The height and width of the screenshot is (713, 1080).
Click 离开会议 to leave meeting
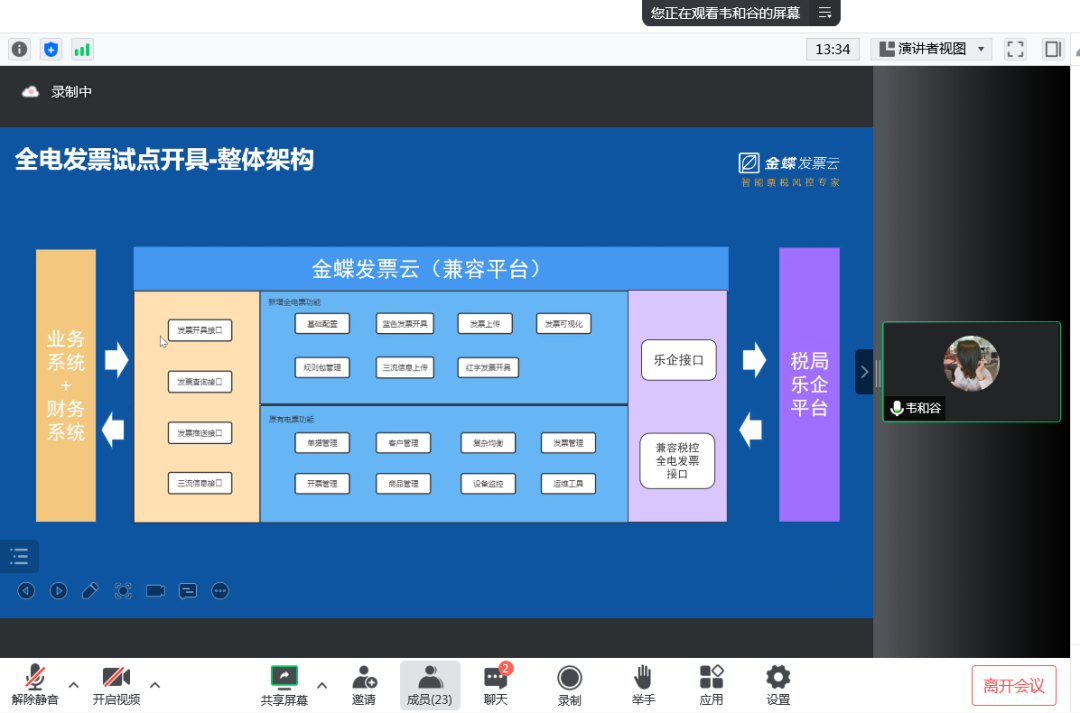[x=1014, y=685]
